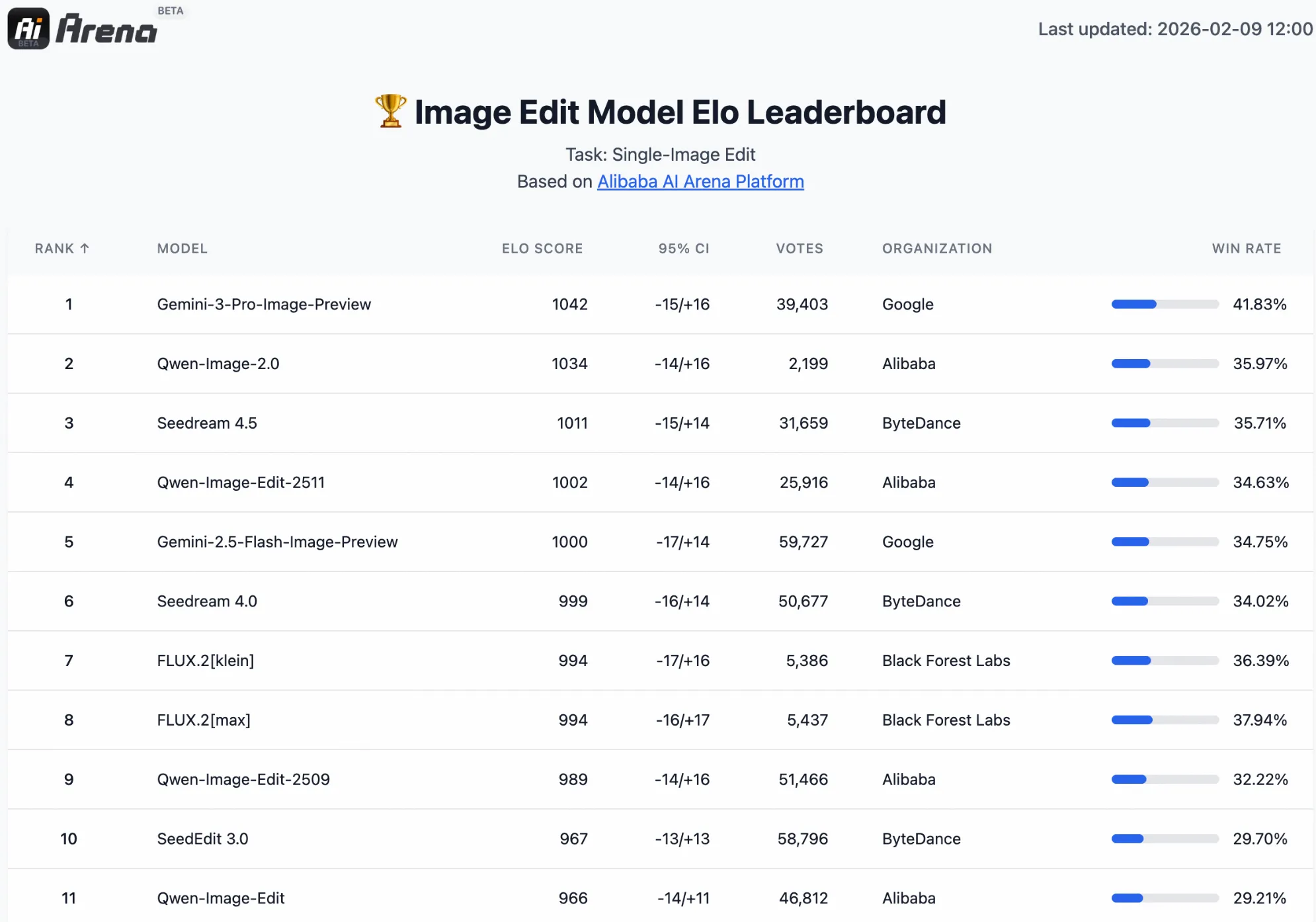The height and width of the screenshot is (922, 1316).
Task: Click the trophy icon beside the title
Action: tap(390, 111)
